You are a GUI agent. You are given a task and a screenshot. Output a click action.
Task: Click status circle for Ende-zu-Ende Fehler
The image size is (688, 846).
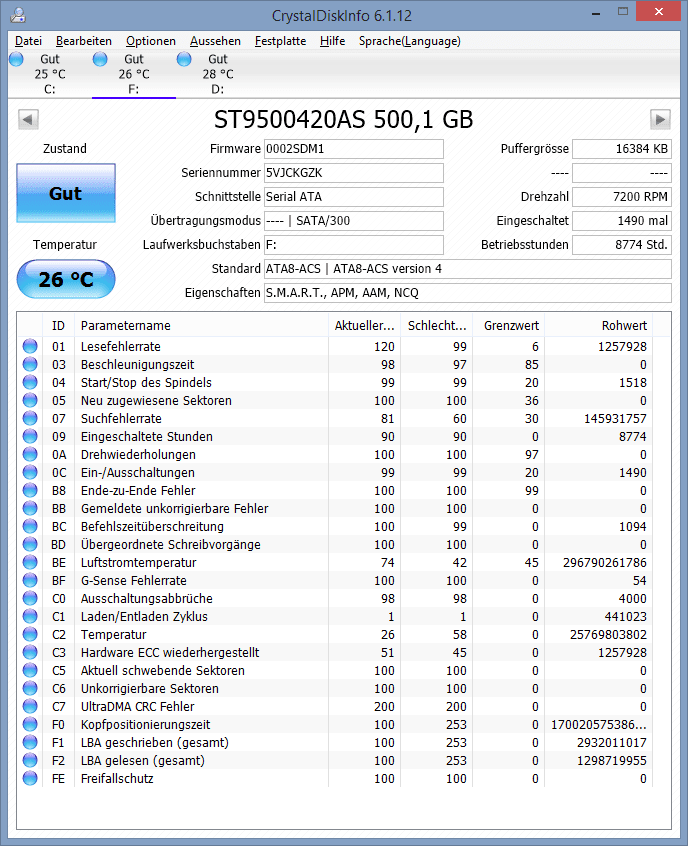pos(30,490)
